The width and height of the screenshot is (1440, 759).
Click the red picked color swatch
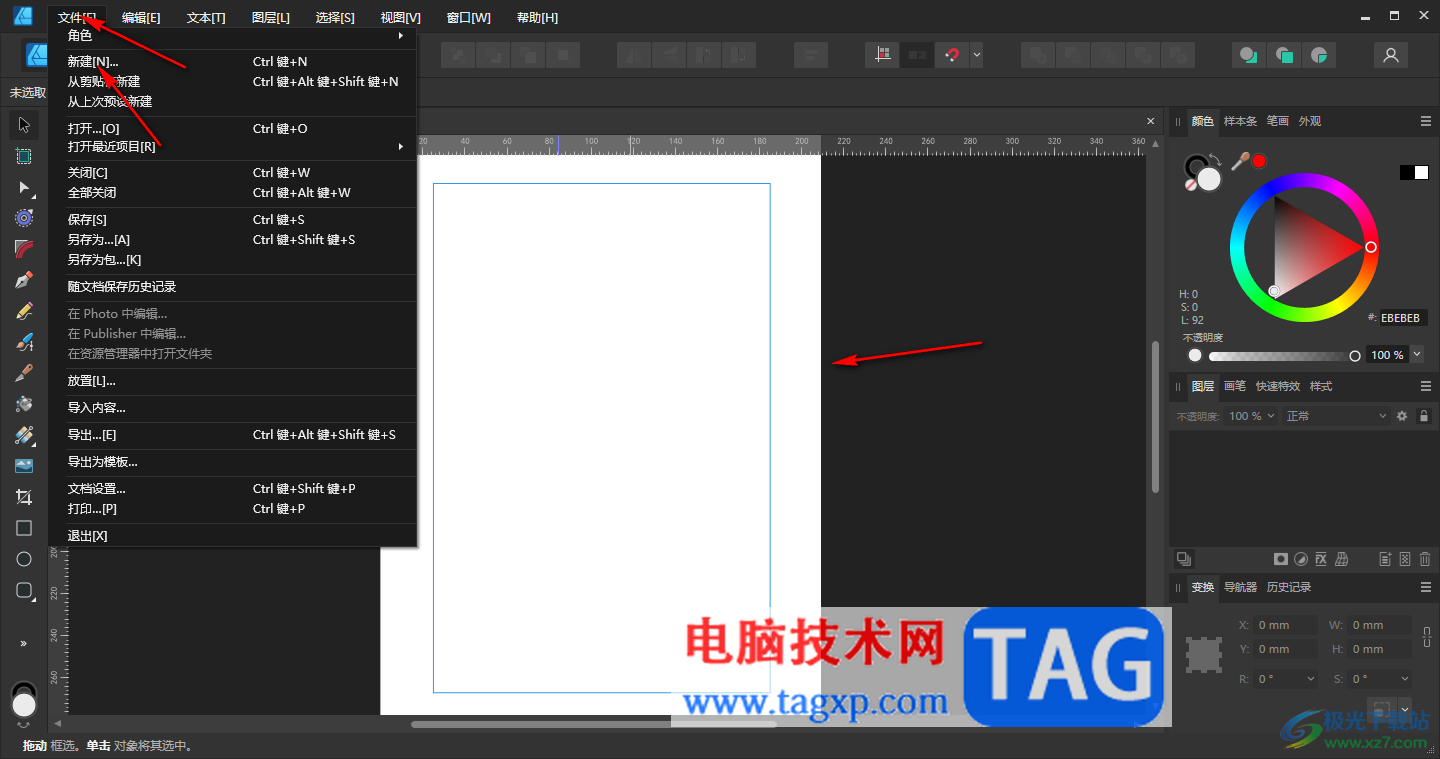coord(1259,161)
